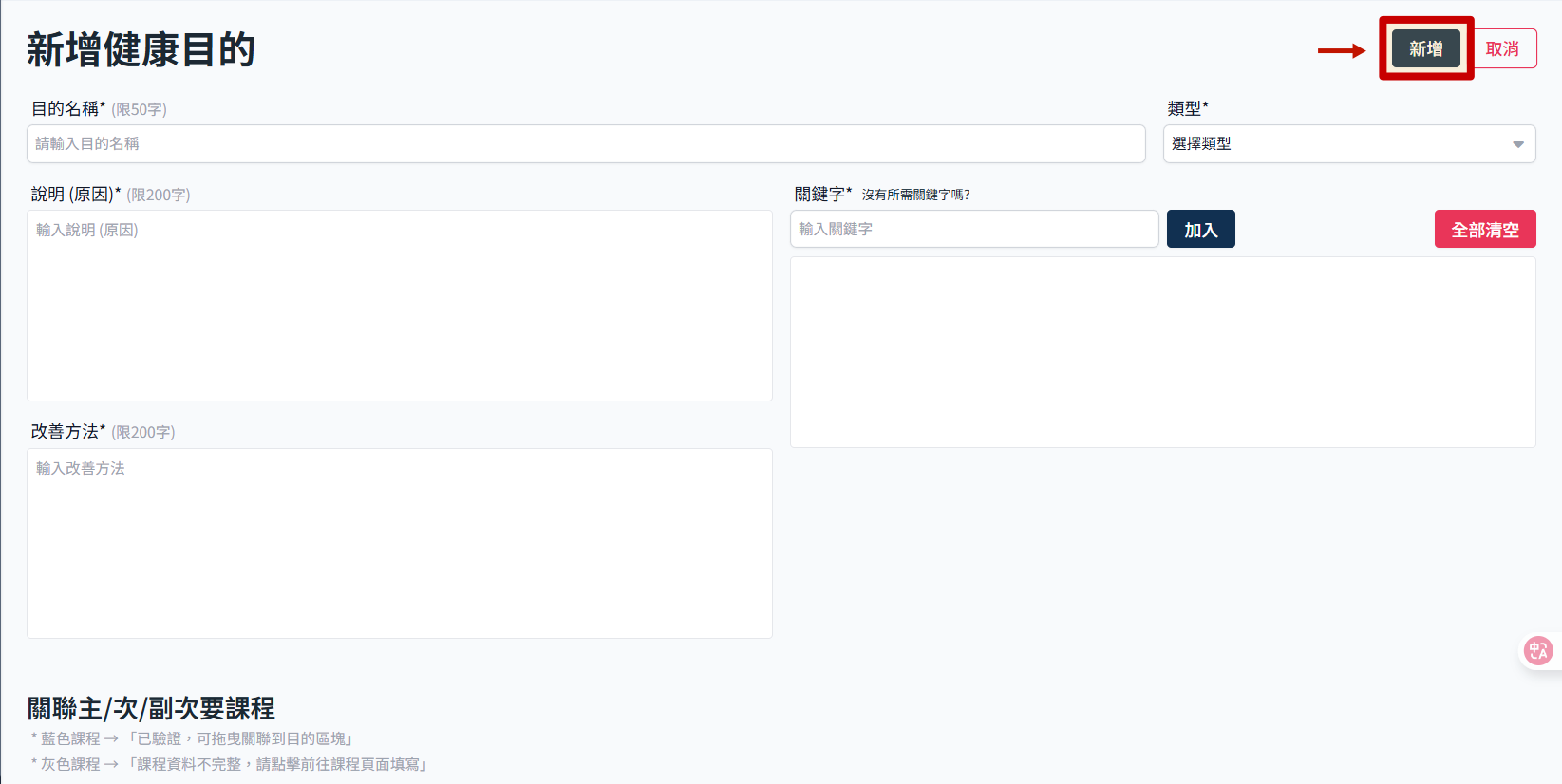
Task: Click the 新增健康目的 page heading
Action: pos(141,49)
